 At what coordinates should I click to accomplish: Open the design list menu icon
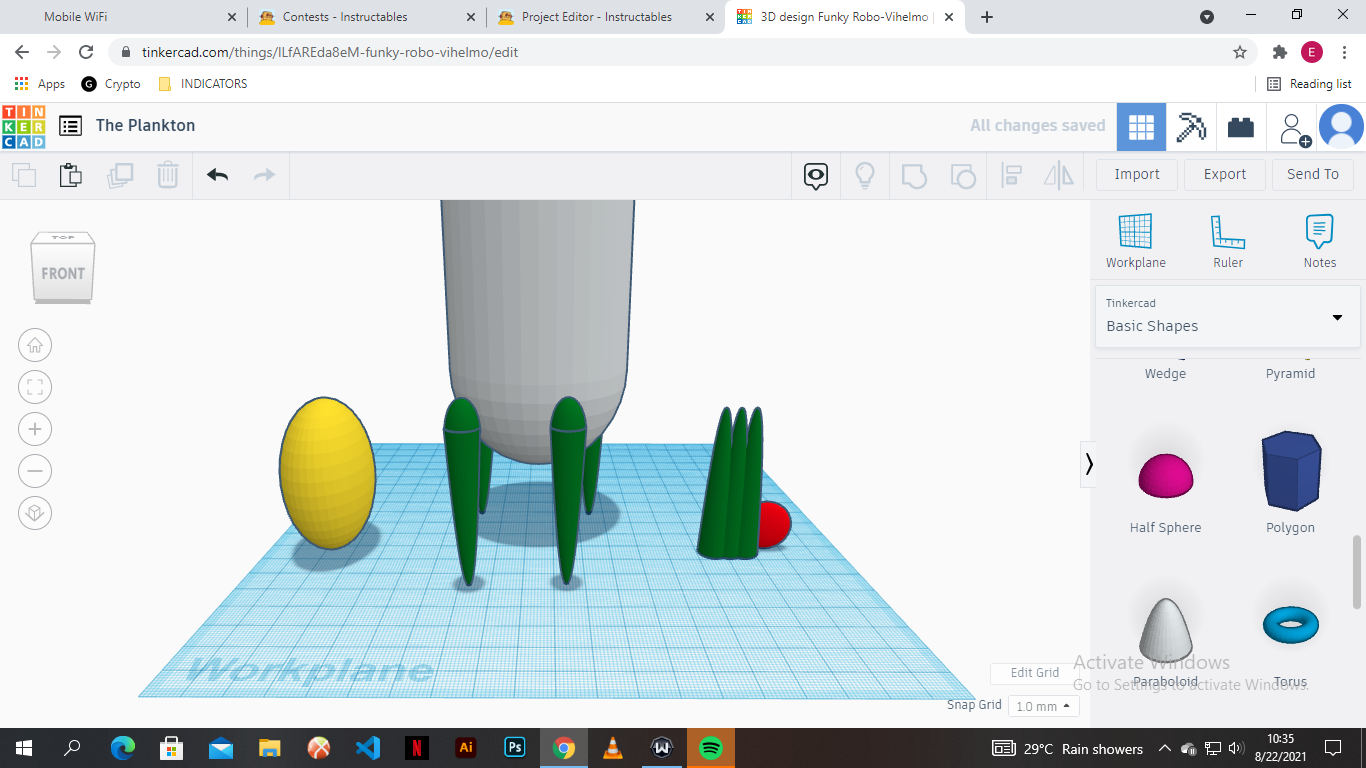(x=70, y=126)
